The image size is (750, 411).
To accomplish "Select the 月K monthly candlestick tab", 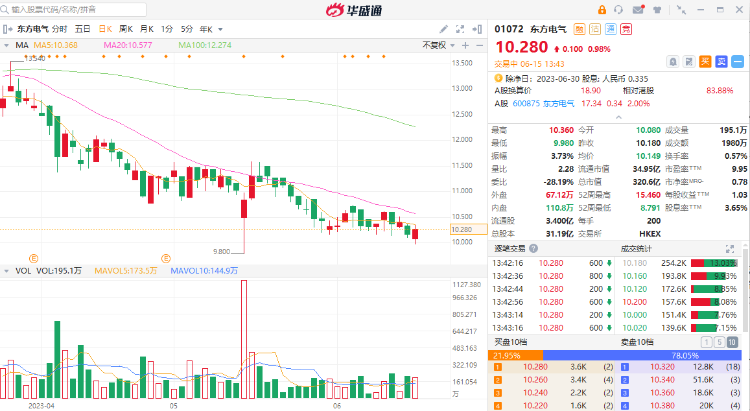I will [x=146, y=29].
